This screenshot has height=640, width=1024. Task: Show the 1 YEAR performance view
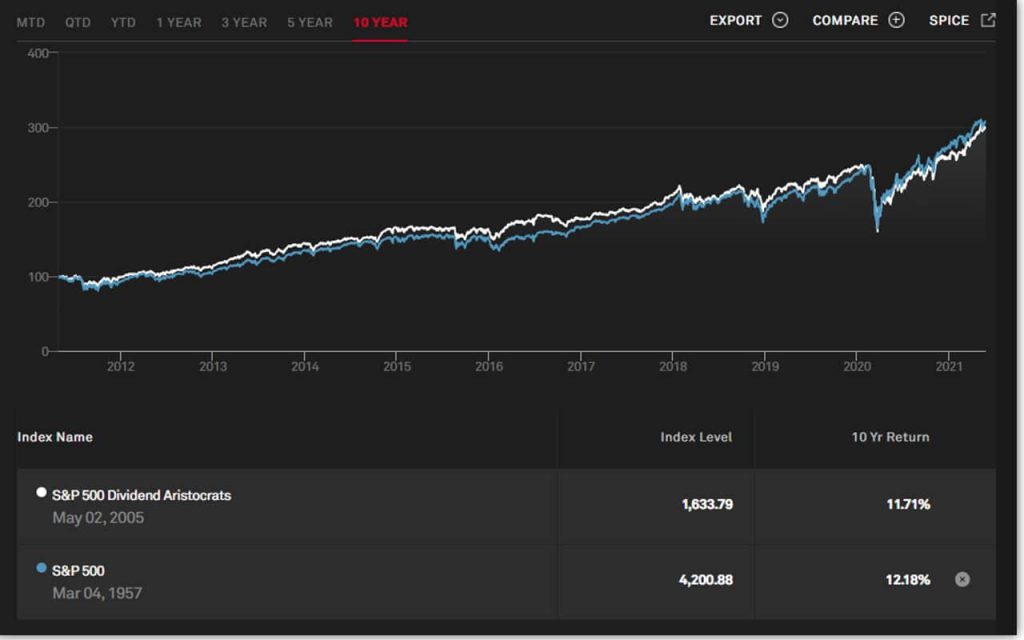[x=179, y=22]
